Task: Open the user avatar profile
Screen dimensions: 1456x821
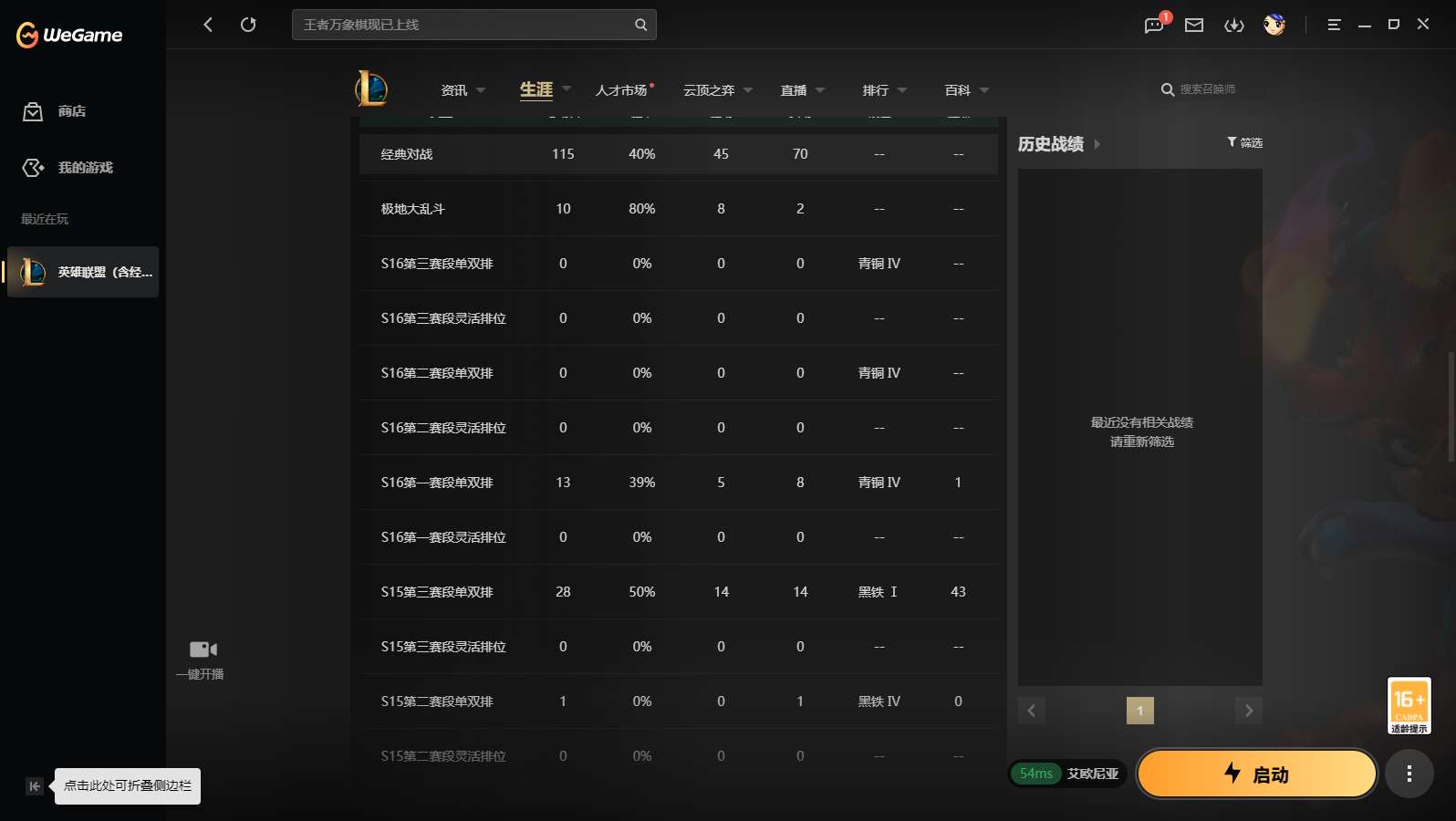Action: pos(1274,25)
